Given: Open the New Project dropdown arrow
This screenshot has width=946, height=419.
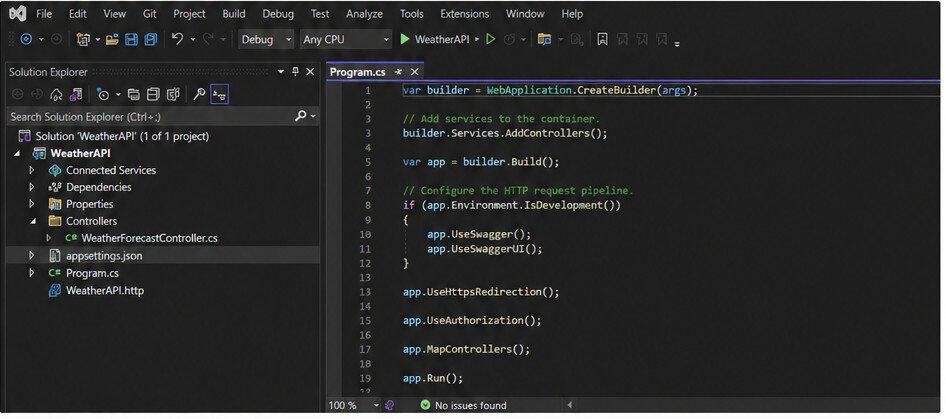Looking at the screenshot, I should point(98,39).
